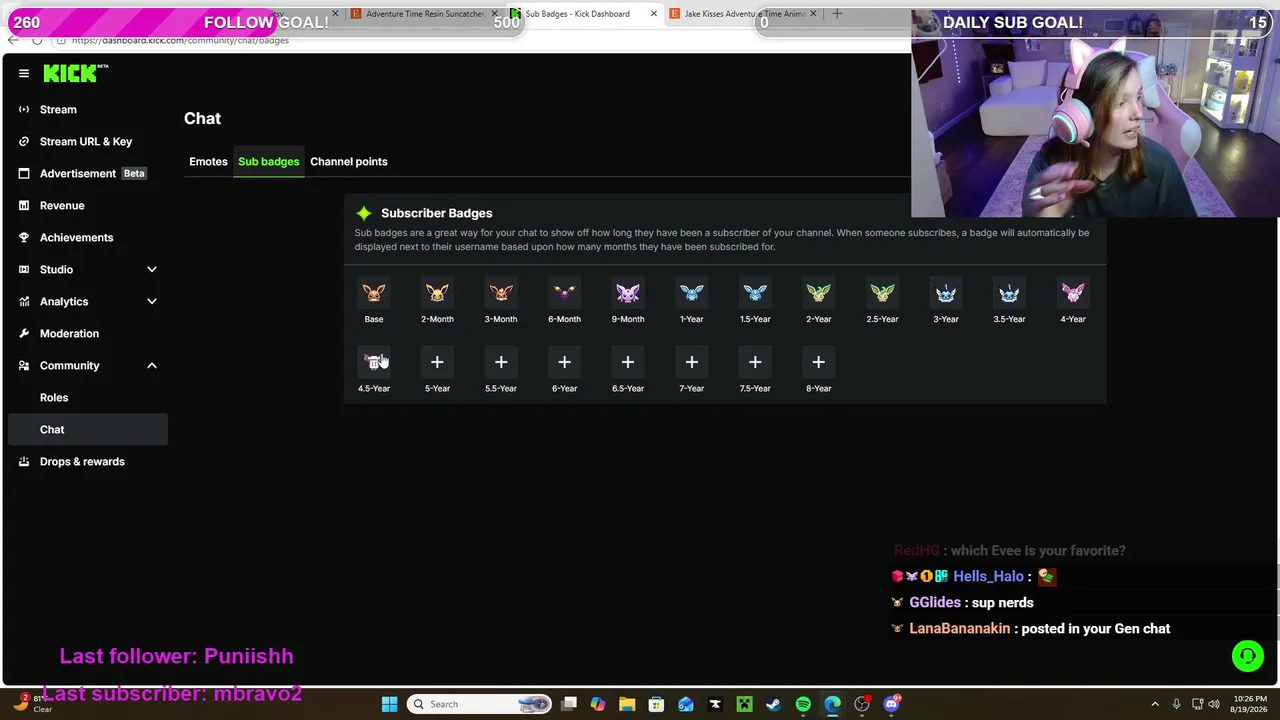Viewport: 1280px width, 720px height.
Task: Open Spotify from the taskbar
Action: coord(803,704)
